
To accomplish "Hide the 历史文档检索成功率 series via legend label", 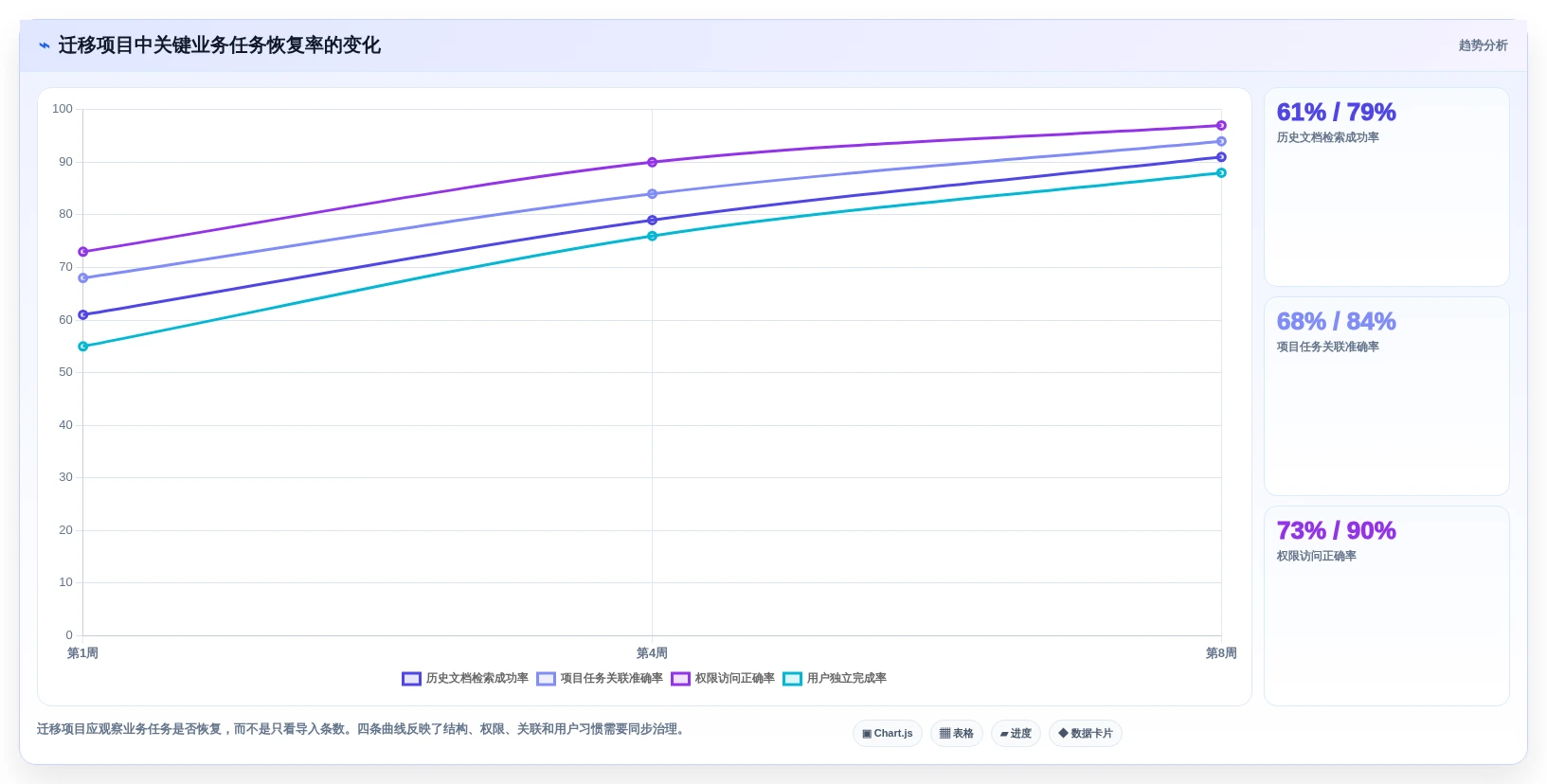I will point(477,679).
